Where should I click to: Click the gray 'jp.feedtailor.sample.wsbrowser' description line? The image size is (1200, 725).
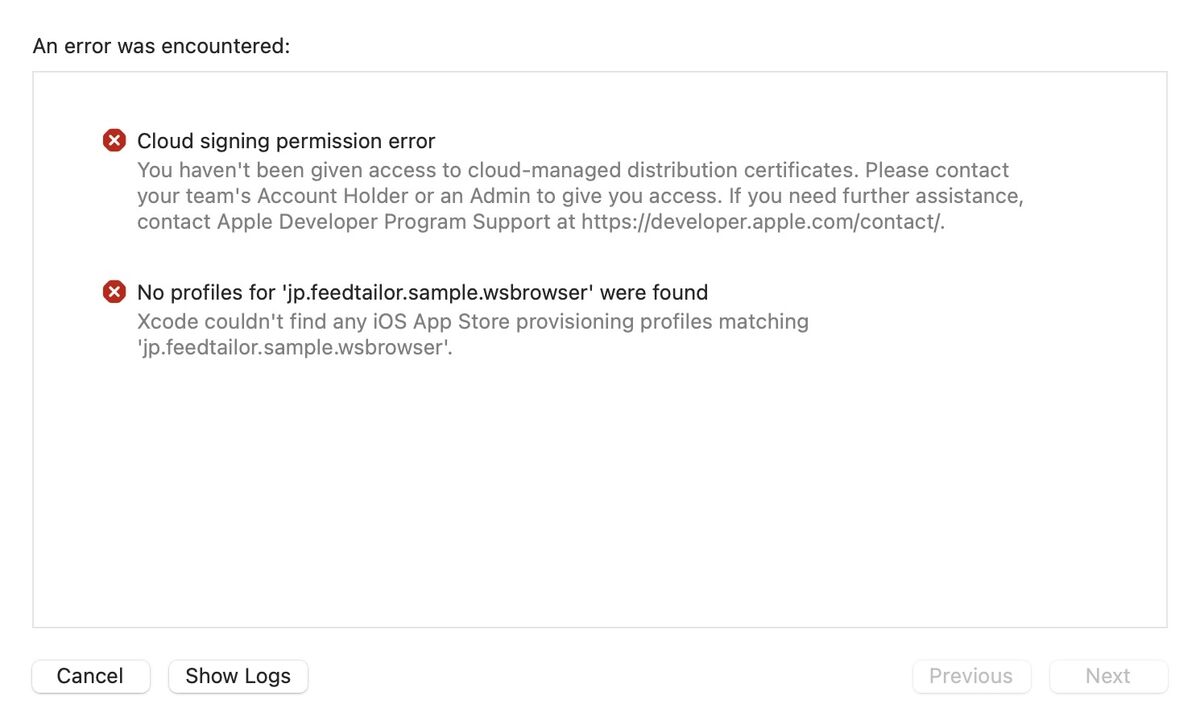tap(295, 348)
